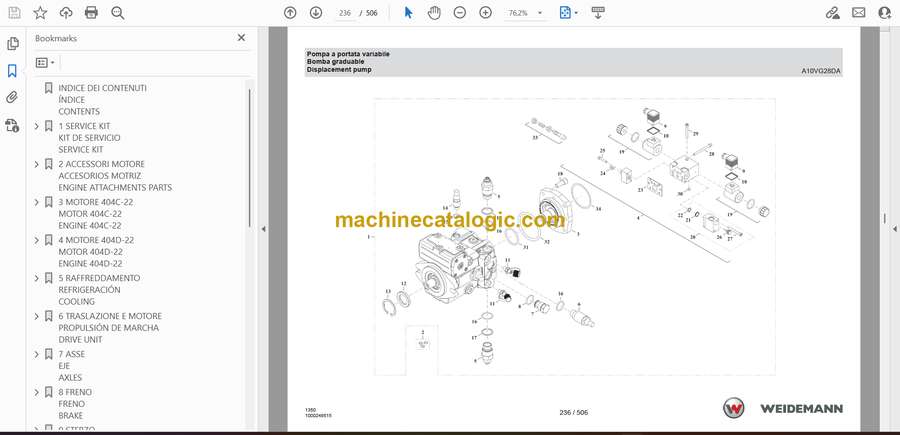Expand the 8 FRENO bookmark

click(37, 392)
